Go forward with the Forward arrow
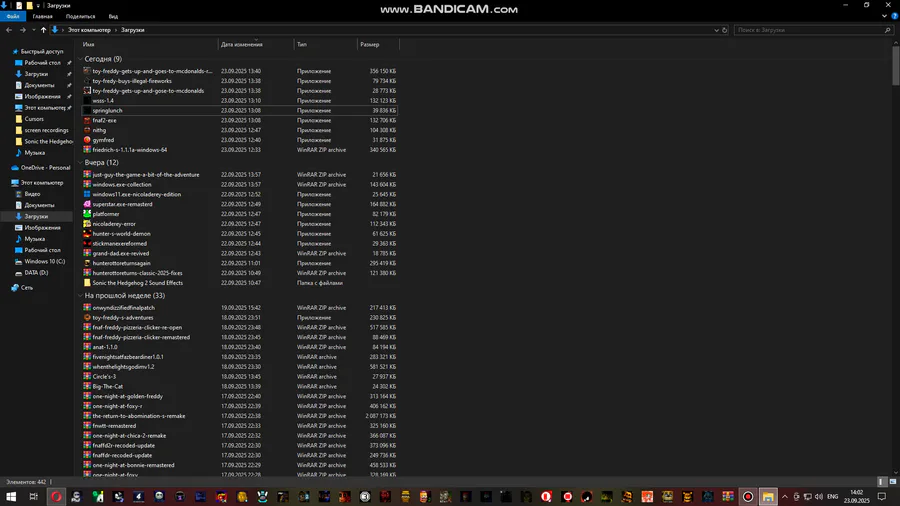The height and width of the screenshot is (506, 900). coord(22,30)
